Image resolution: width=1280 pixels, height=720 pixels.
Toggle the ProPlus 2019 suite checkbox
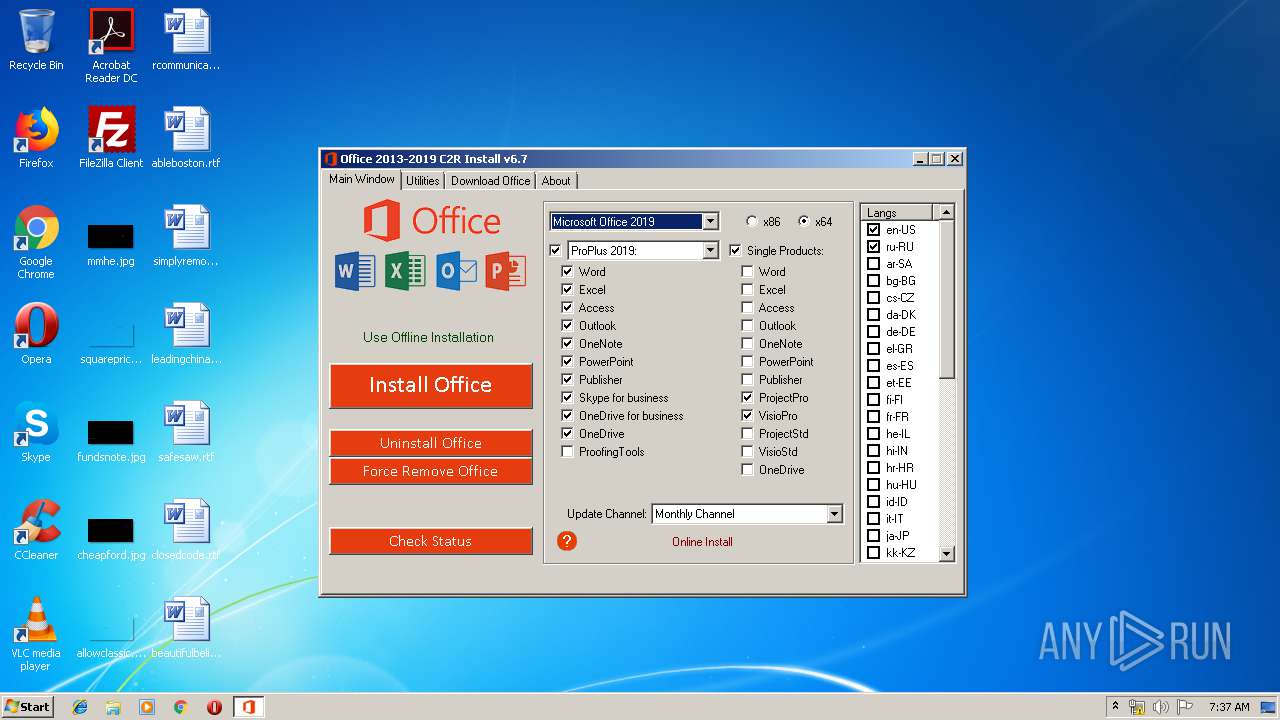point(556,251)
